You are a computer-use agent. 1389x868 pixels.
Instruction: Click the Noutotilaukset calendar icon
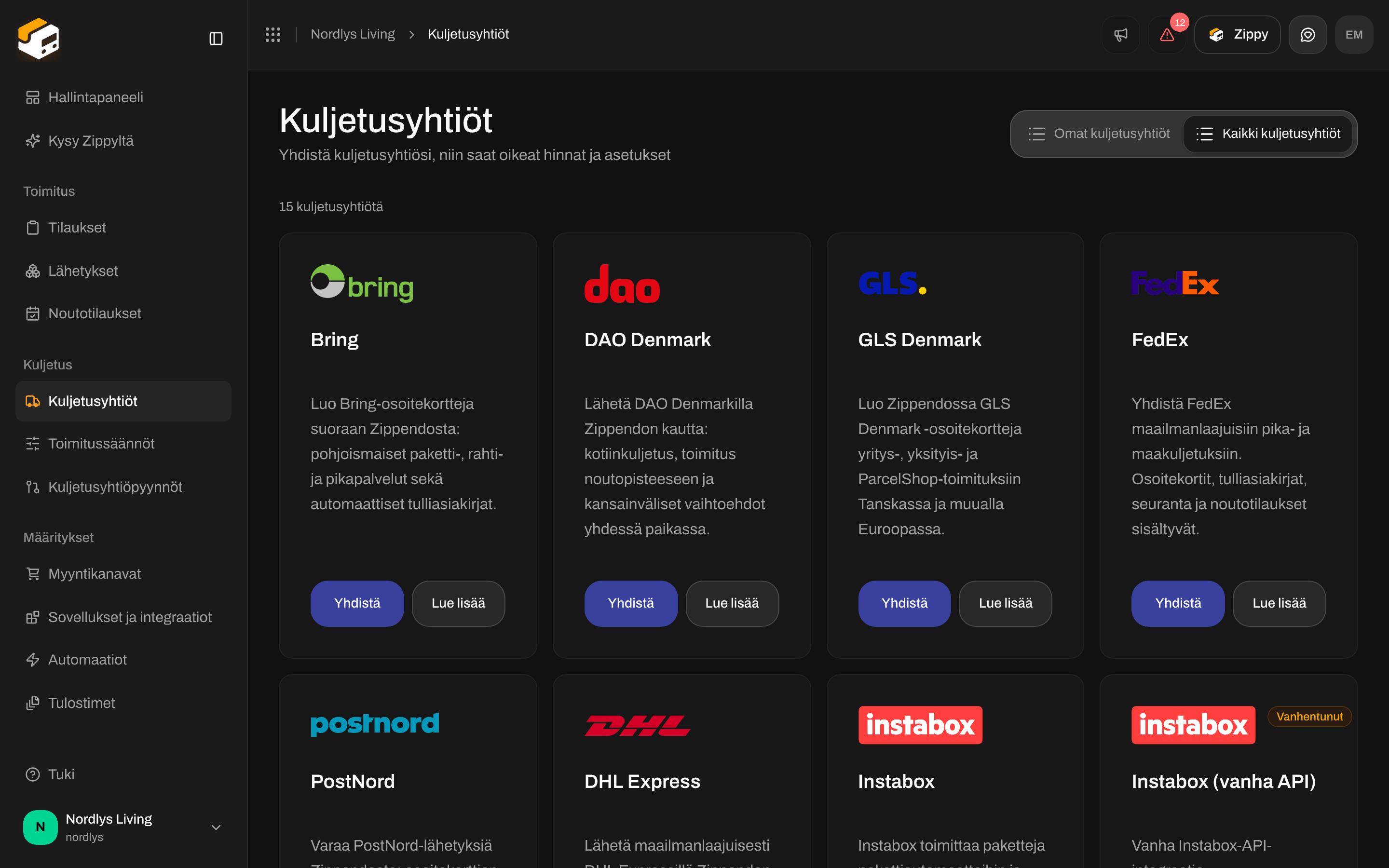tap(33, 313)
